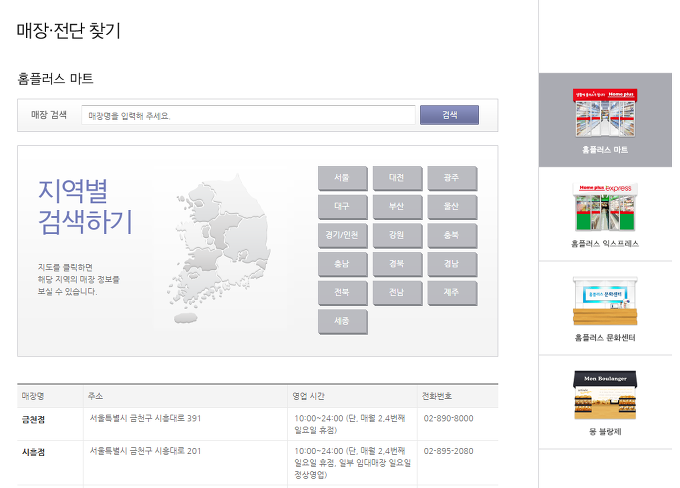Click the 전화번호 column header
Viewport: 680px width, 488px height.
(x=437, y=396)
